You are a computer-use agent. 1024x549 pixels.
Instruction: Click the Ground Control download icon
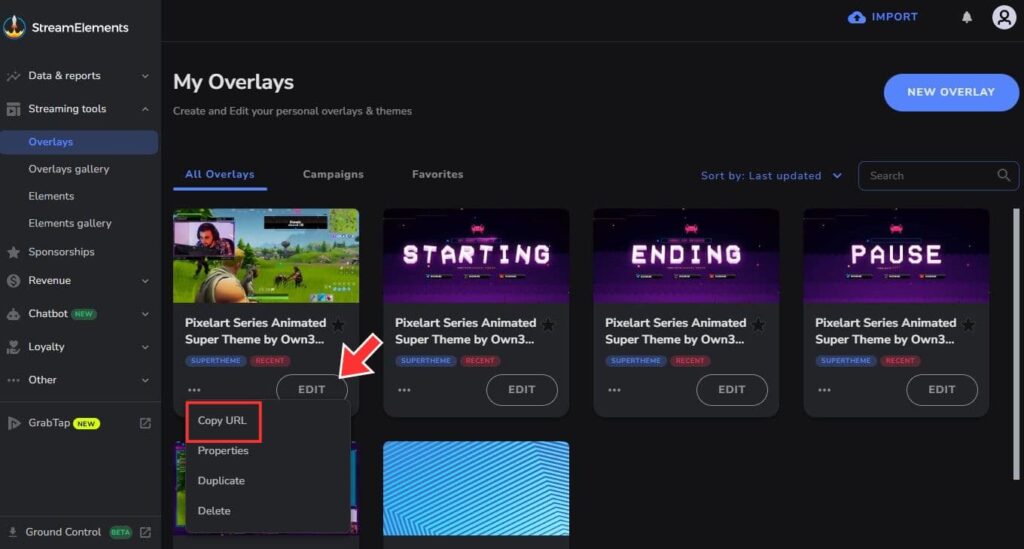[12, 532]
